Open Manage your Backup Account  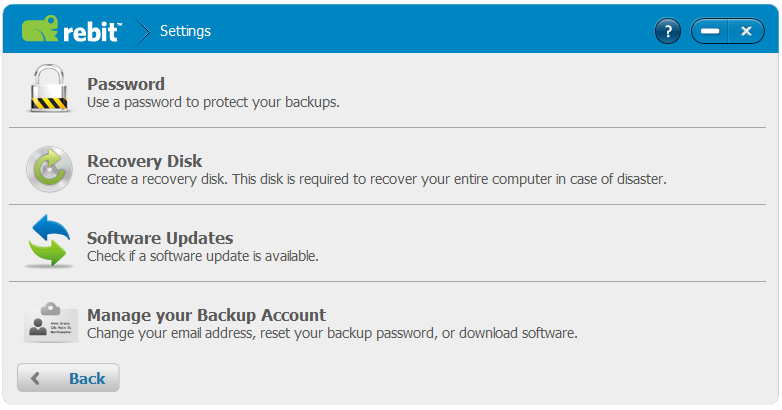pyautogui.click(x=206, y=315)
